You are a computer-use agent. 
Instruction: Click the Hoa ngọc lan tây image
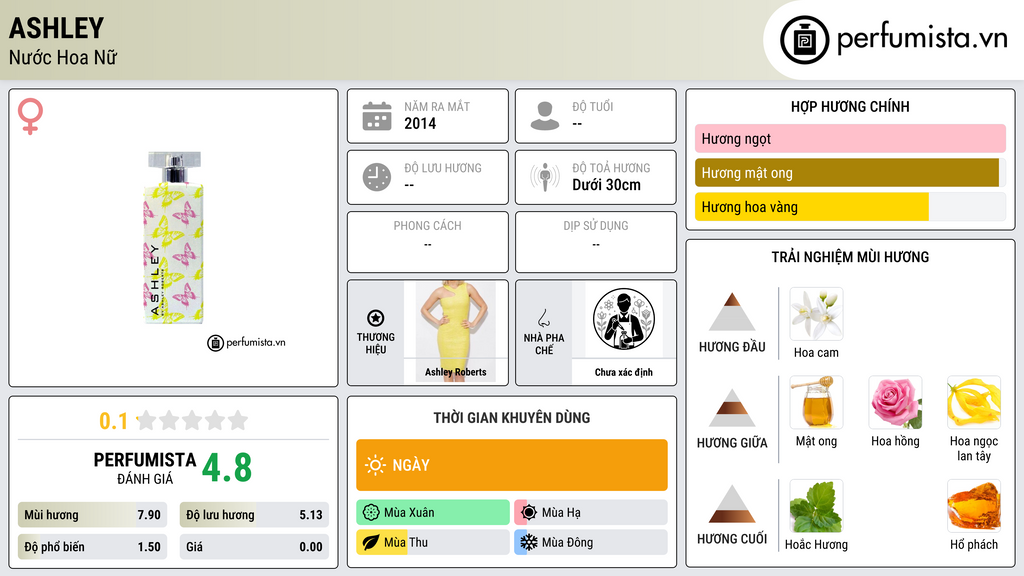[x=974, y=402]
